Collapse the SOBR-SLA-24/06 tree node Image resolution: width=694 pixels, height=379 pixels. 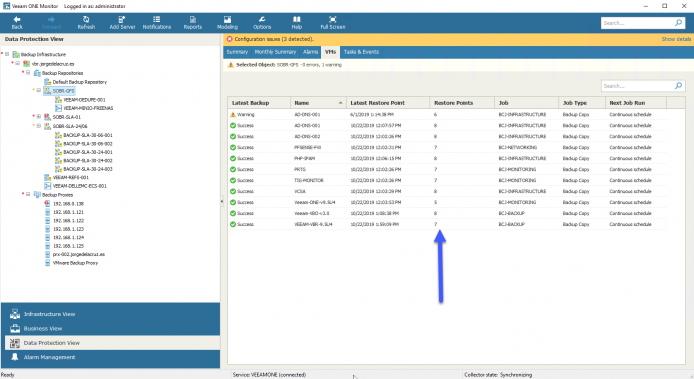point(39,126)
